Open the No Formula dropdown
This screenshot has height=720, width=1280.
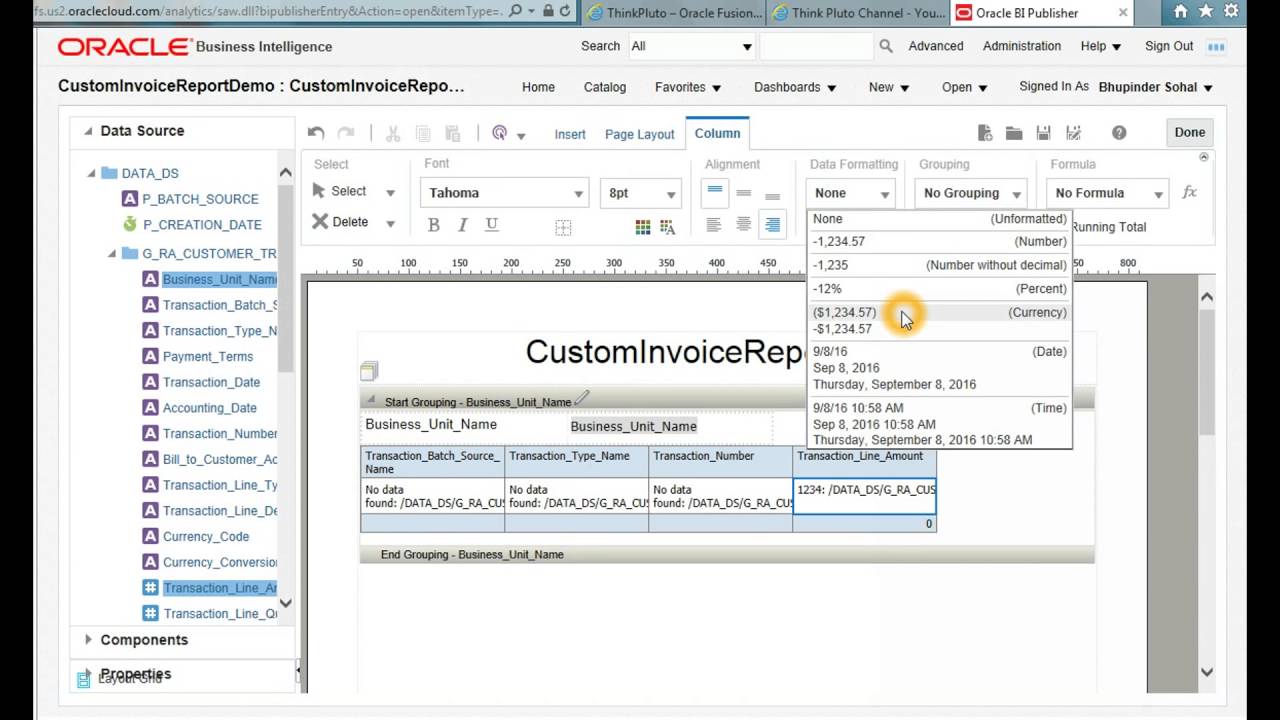[x=1109, y=193]
